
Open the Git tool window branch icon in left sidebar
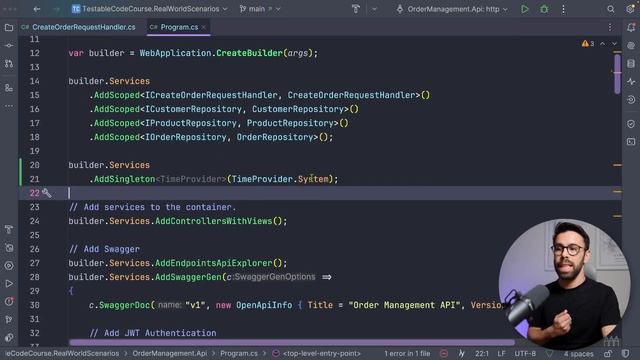(9, 320)
